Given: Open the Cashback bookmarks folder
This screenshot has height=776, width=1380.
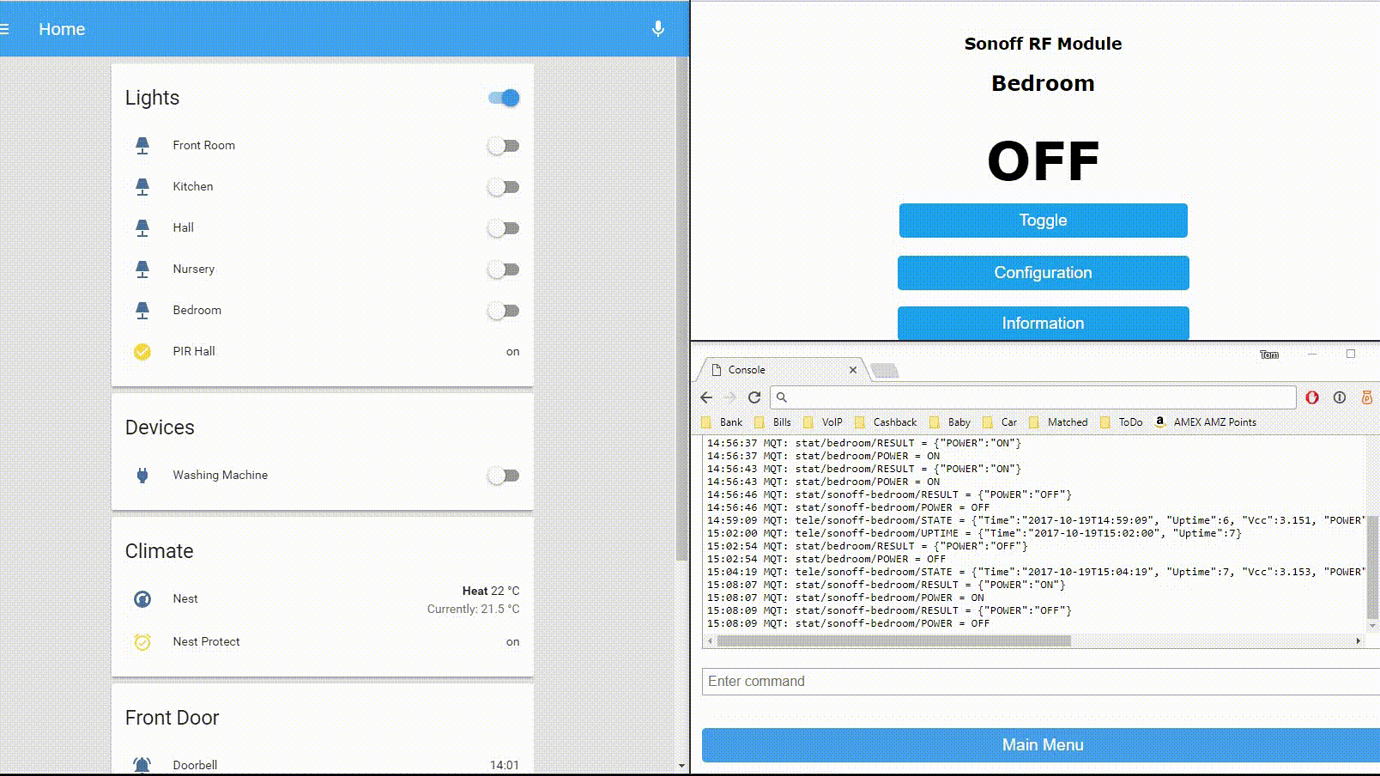Looking at the screenshot, I should [x=885, y=422].
